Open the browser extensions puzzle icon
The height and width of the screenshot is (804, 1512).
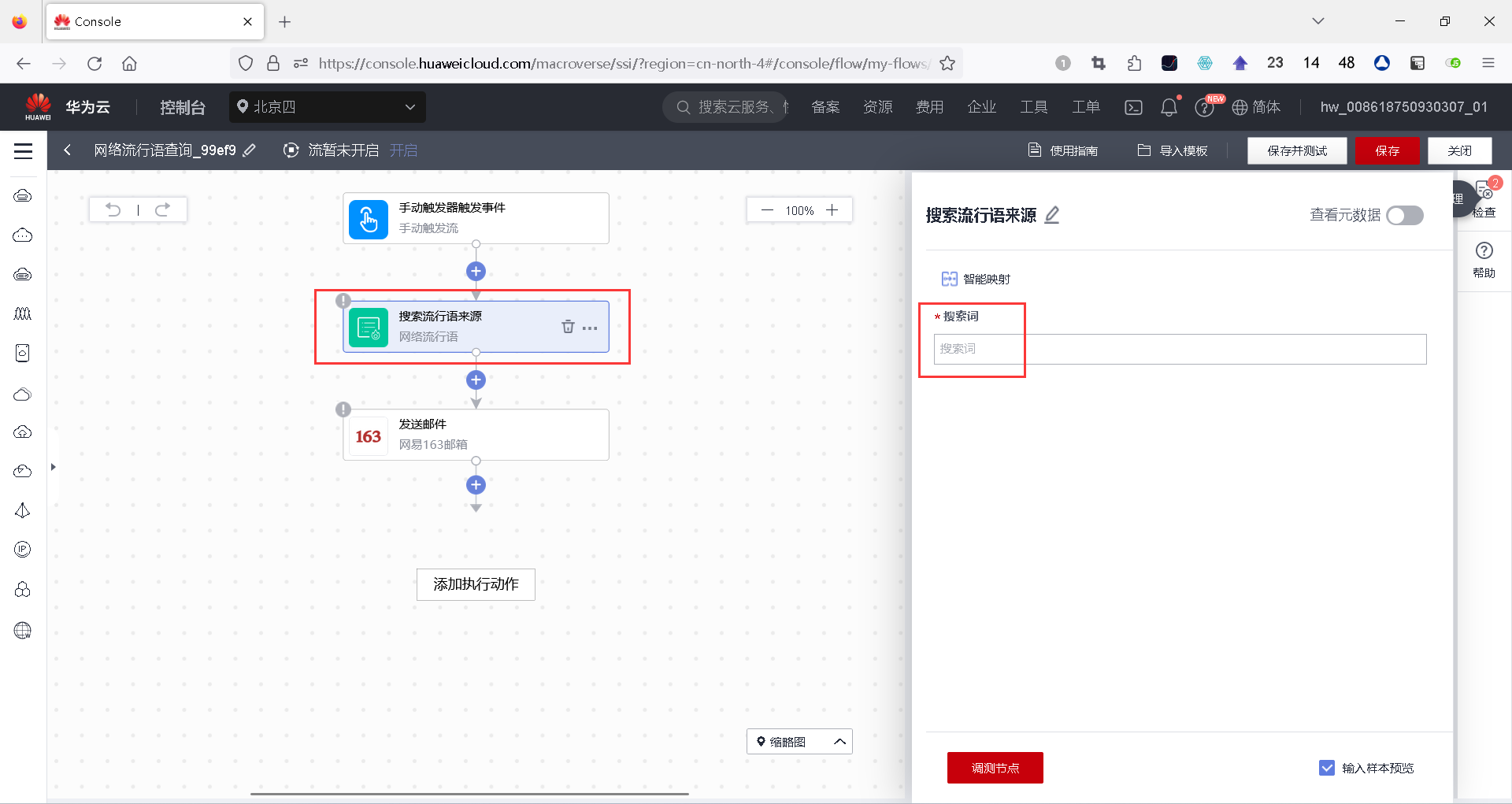click(1134, 63)
